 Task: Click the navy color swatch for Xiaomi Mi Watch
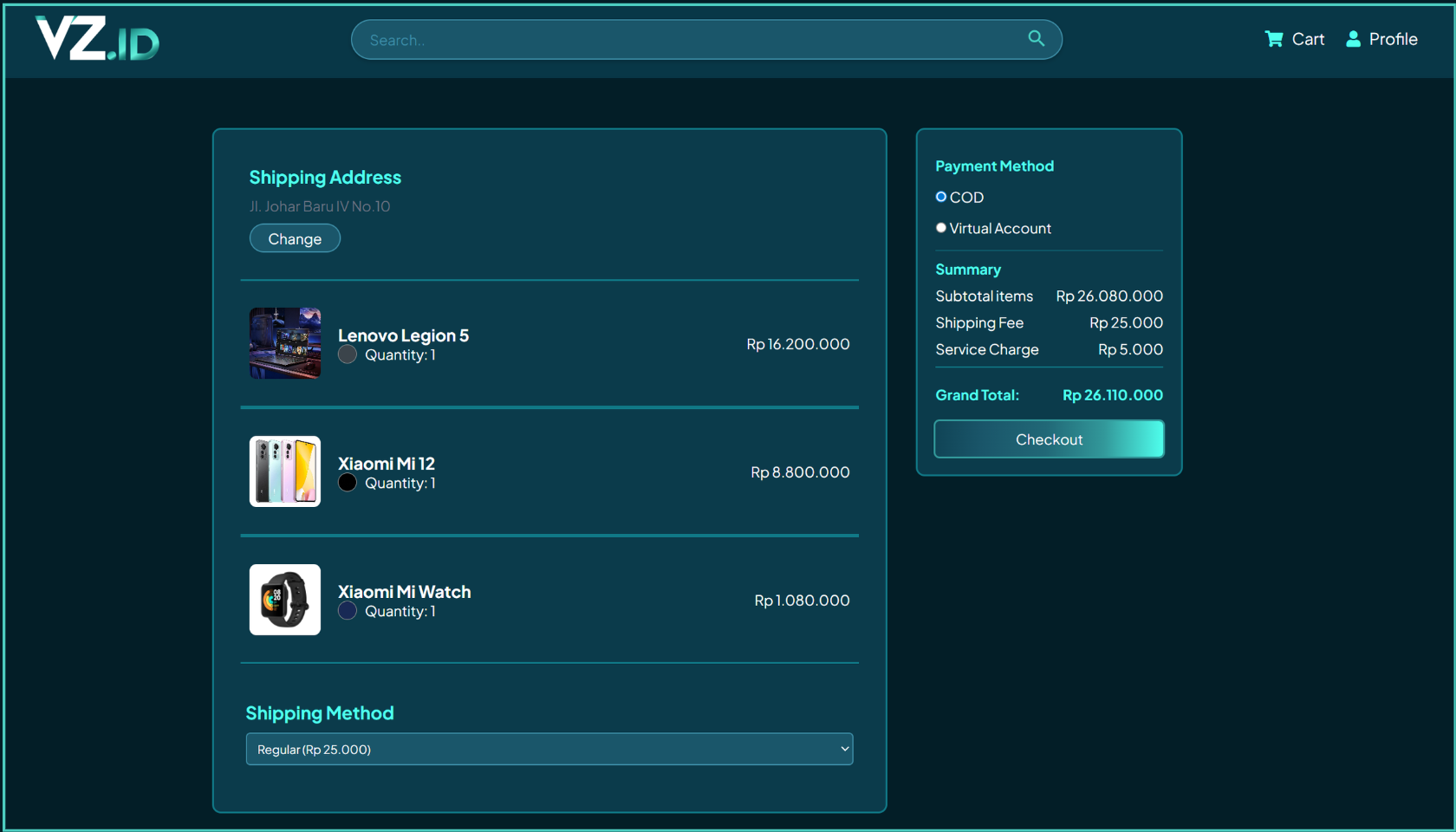348,611
